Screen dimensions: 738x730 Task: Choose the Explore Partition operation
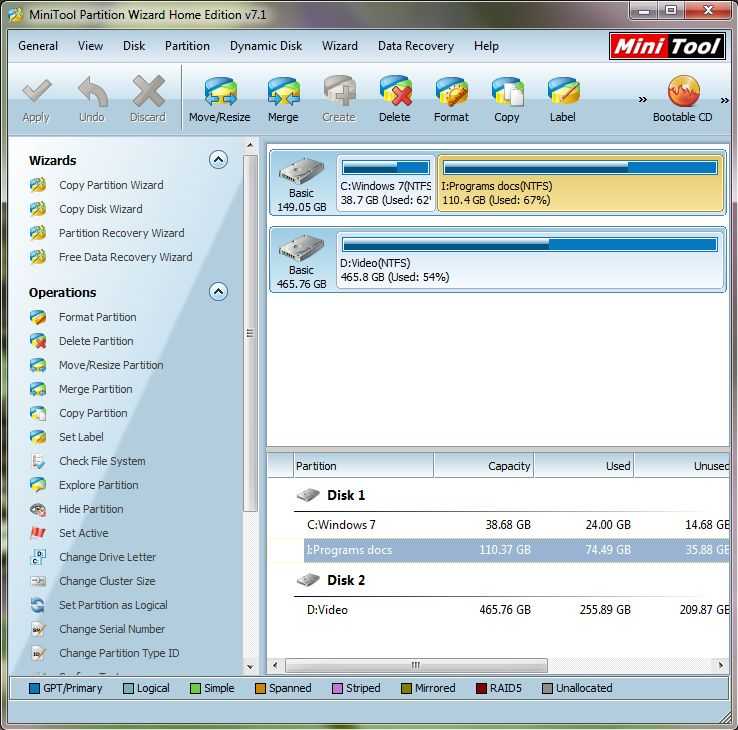click(x=99, y=485)
